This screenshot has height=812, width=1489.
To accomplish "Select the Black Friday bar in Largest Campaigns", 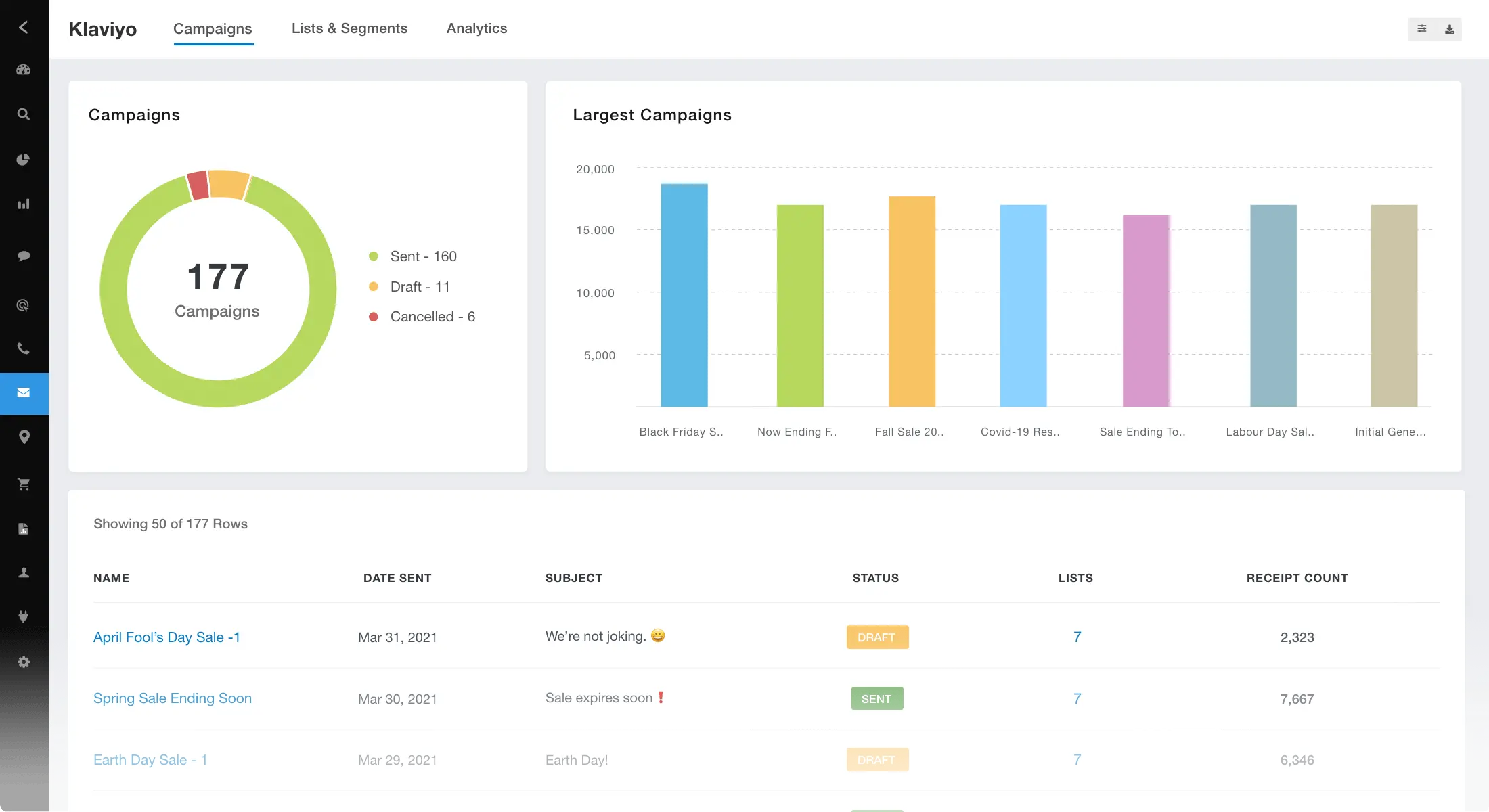I will pos(684,294).
